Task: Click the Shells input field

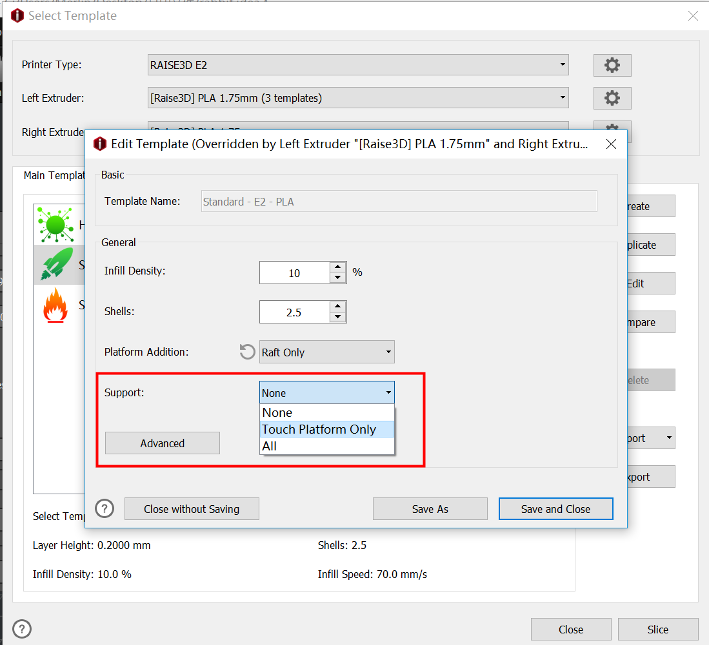Action: click(x=294, y=312)
